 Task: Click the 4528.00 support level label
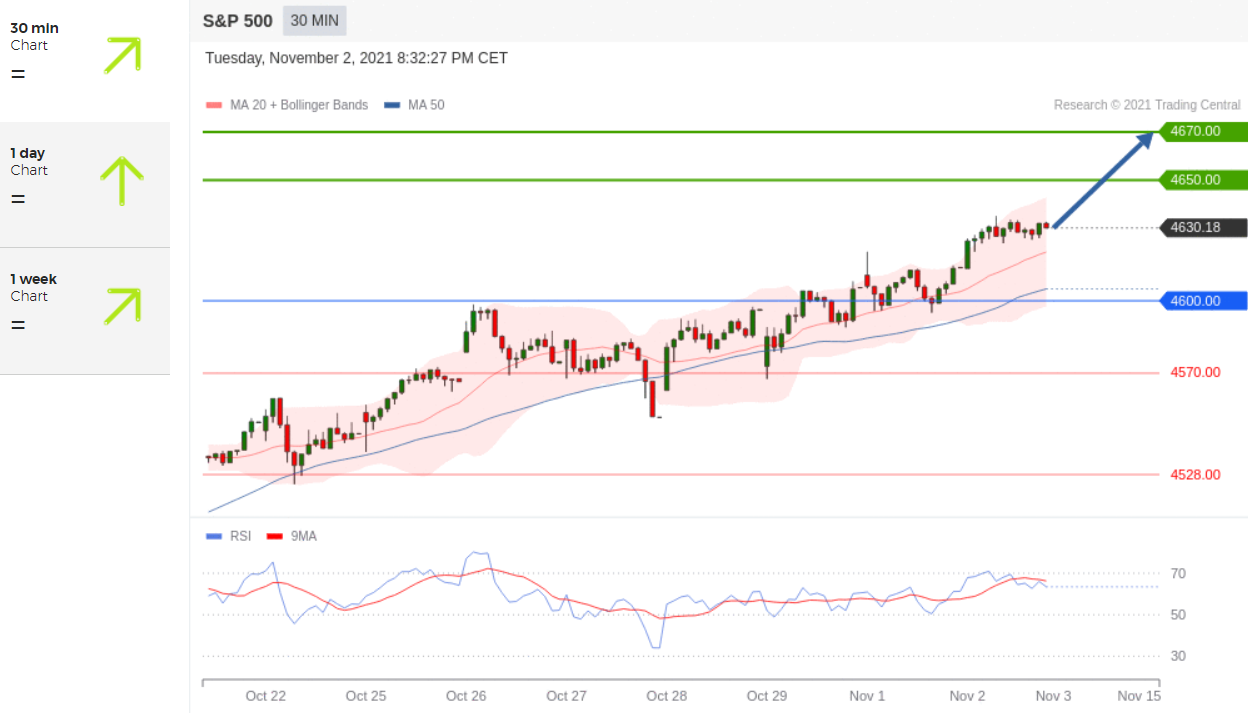click(1195, 474)
